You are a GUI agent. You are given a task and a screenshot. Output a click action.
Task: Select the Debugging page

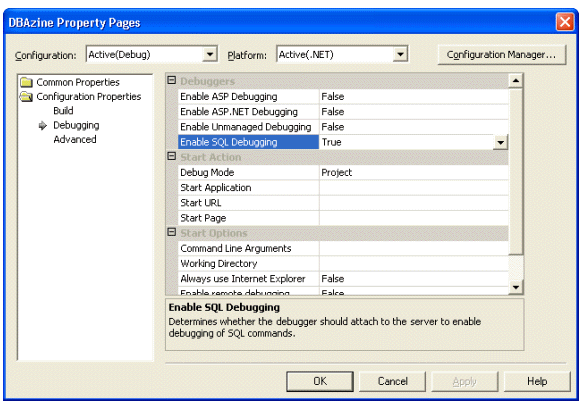tap(76, 126)
